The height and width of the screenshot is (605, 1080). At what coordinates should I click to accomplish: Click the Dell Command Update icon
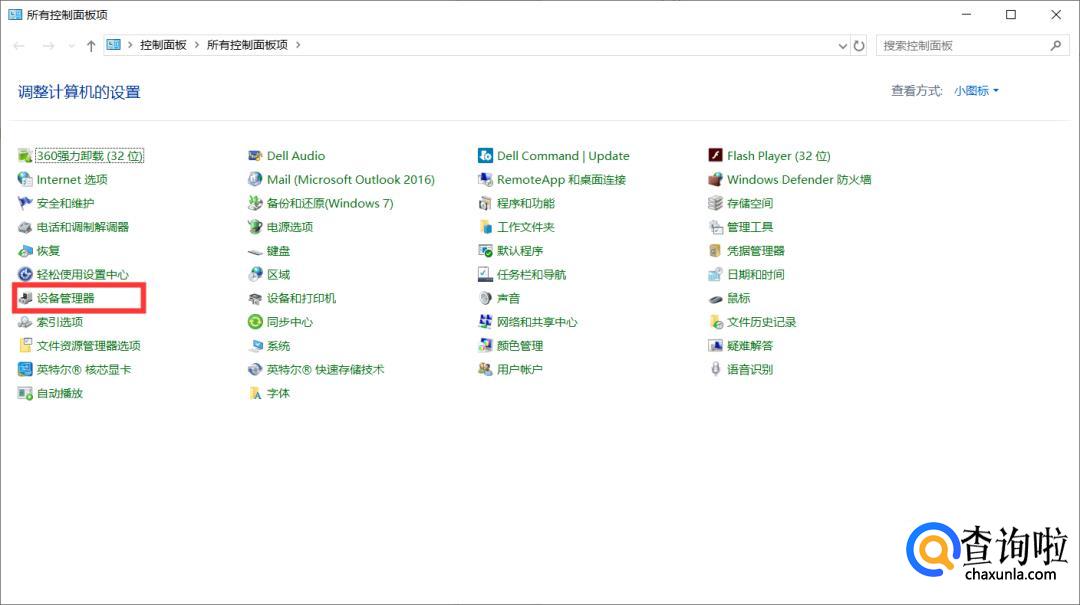(485, 156)
